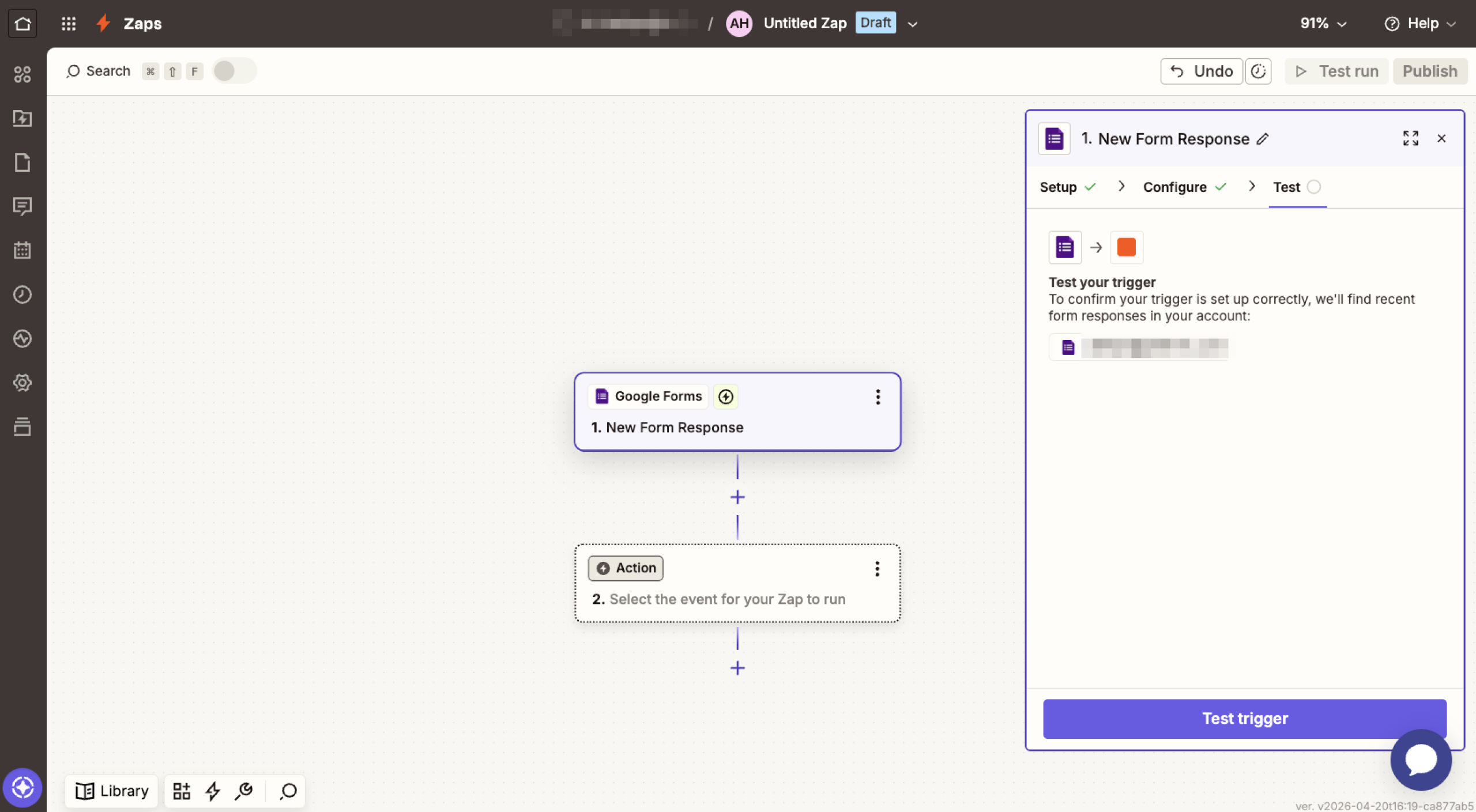Expand the chevron next to Untitled Zap
The height and width of the screenshot is (812, 1476).
tap(911, 24)
